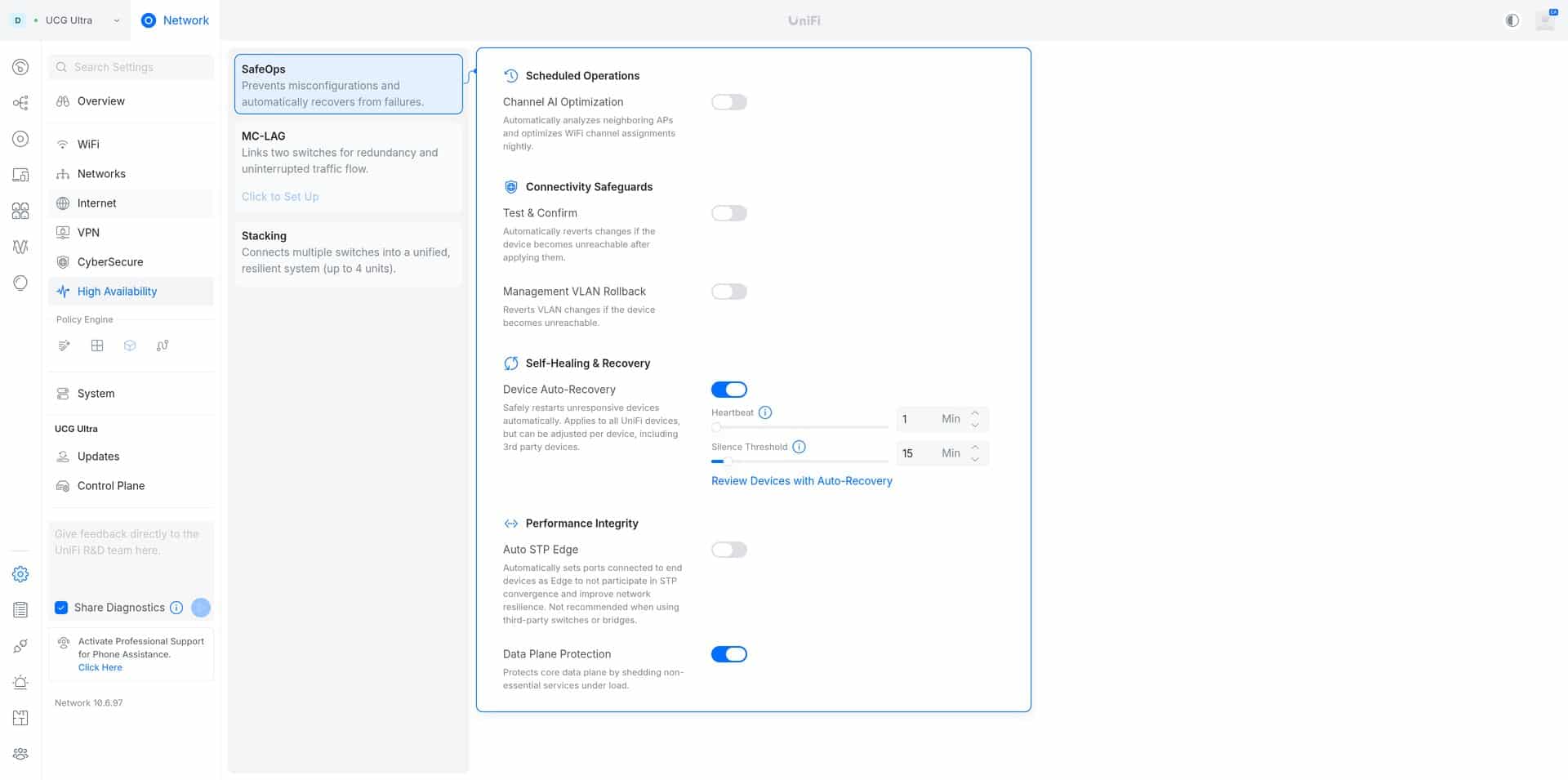Open the admins and users group icon
This screenshot has height=780, width=1568.
20,754
